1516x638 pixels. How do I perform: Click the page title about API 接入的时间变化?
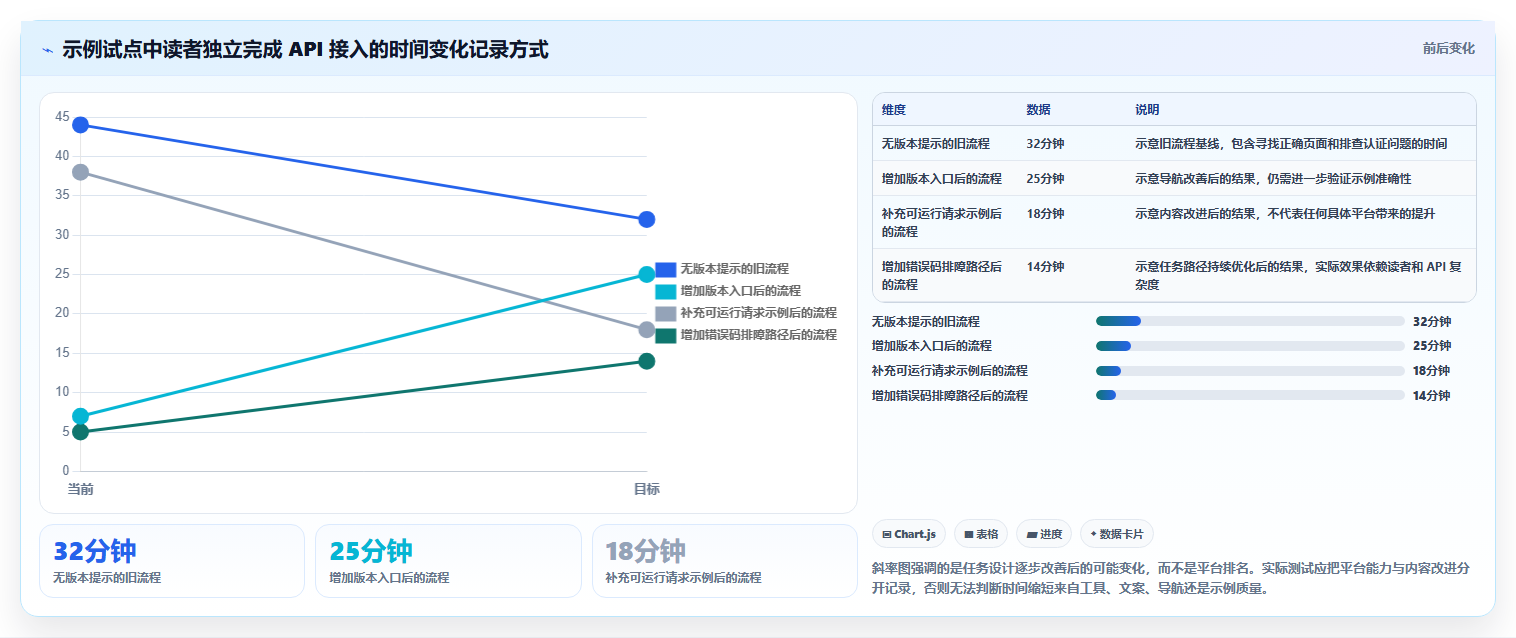(305, 49)
